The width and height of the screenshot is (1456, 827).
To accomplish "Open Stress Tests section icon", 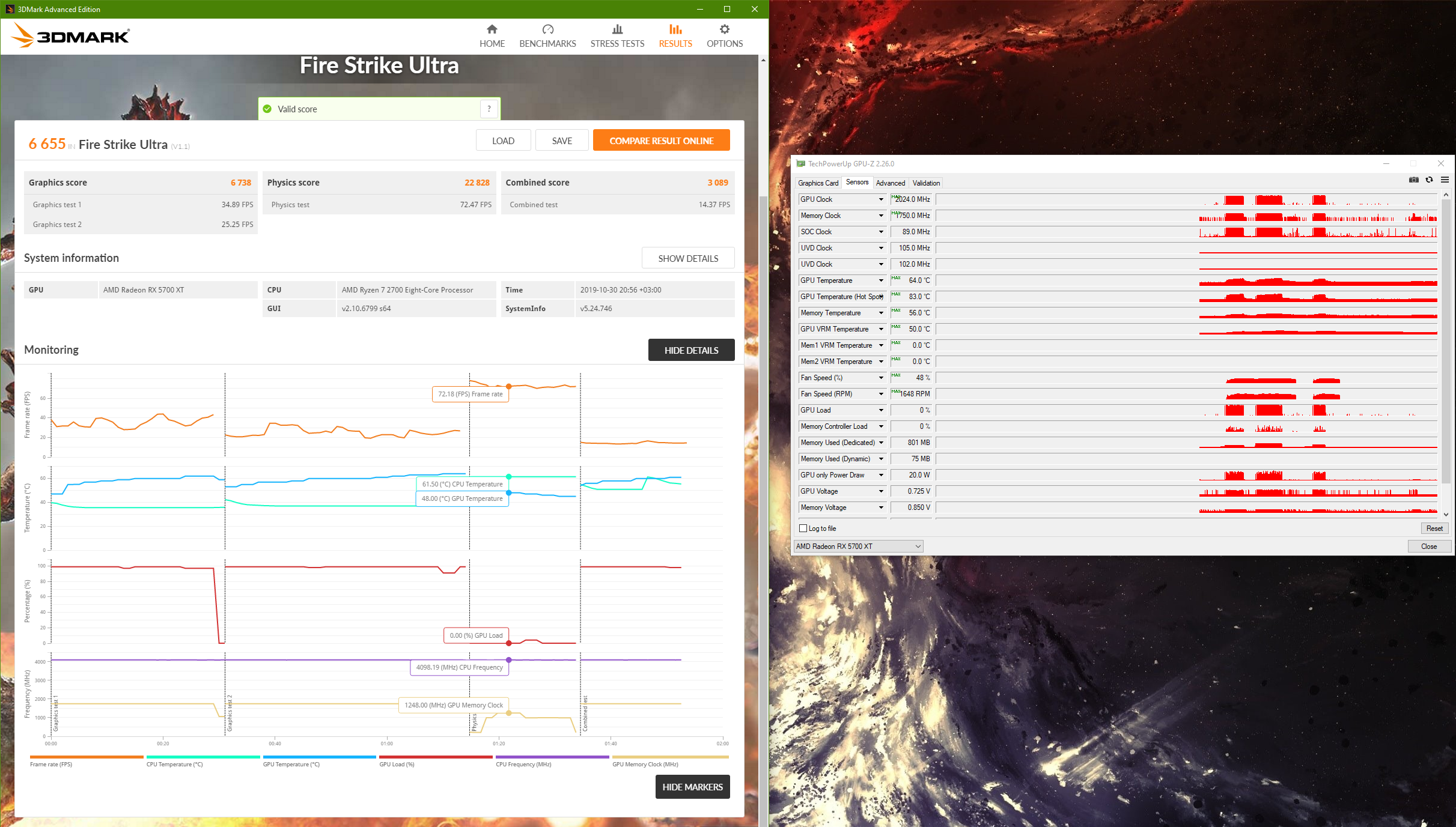I will [x=617, y=29].
